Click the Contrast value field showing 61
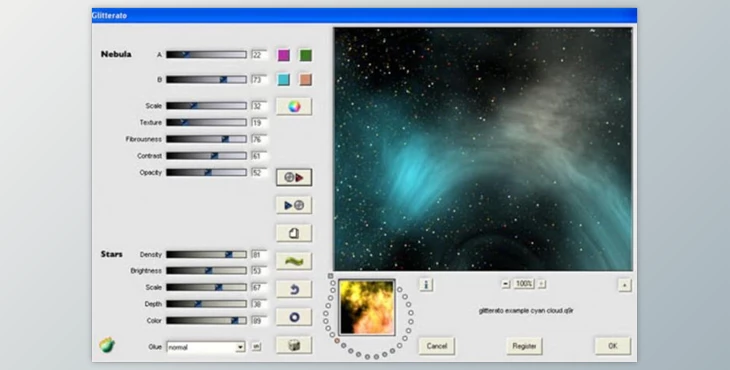The height and width of the screenshot is (370, 730). point(259,156)
